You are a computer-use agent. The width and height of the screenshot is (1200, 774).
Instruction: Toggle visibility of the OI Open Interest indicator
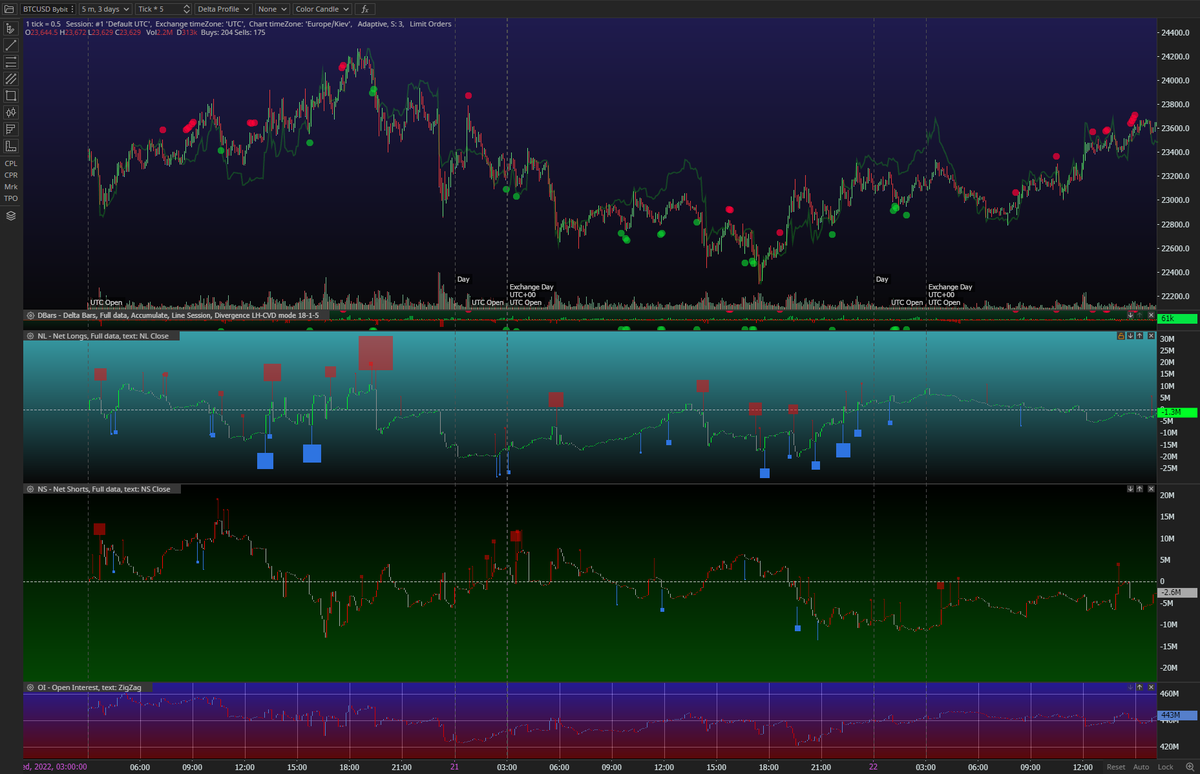coord(30,687)
